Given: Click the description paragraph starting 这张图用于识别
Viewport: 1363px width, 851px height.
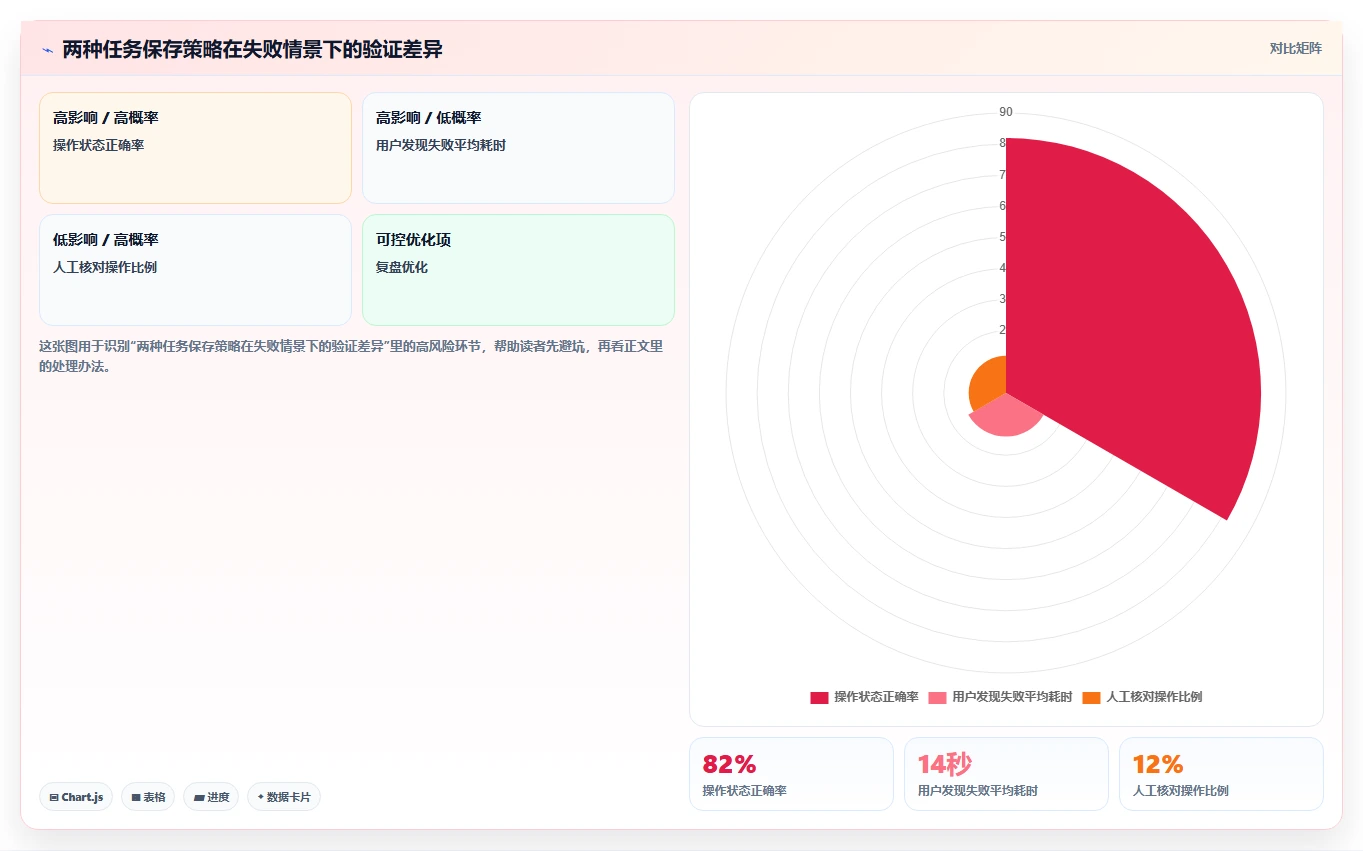Looking at the screenshot, I should (x=351, y=356).
